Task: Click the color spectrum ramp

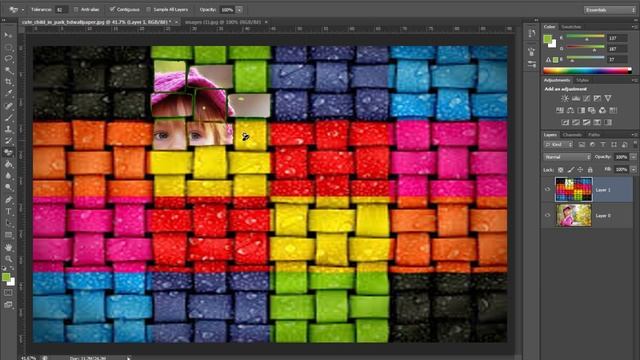Action: 587,71
